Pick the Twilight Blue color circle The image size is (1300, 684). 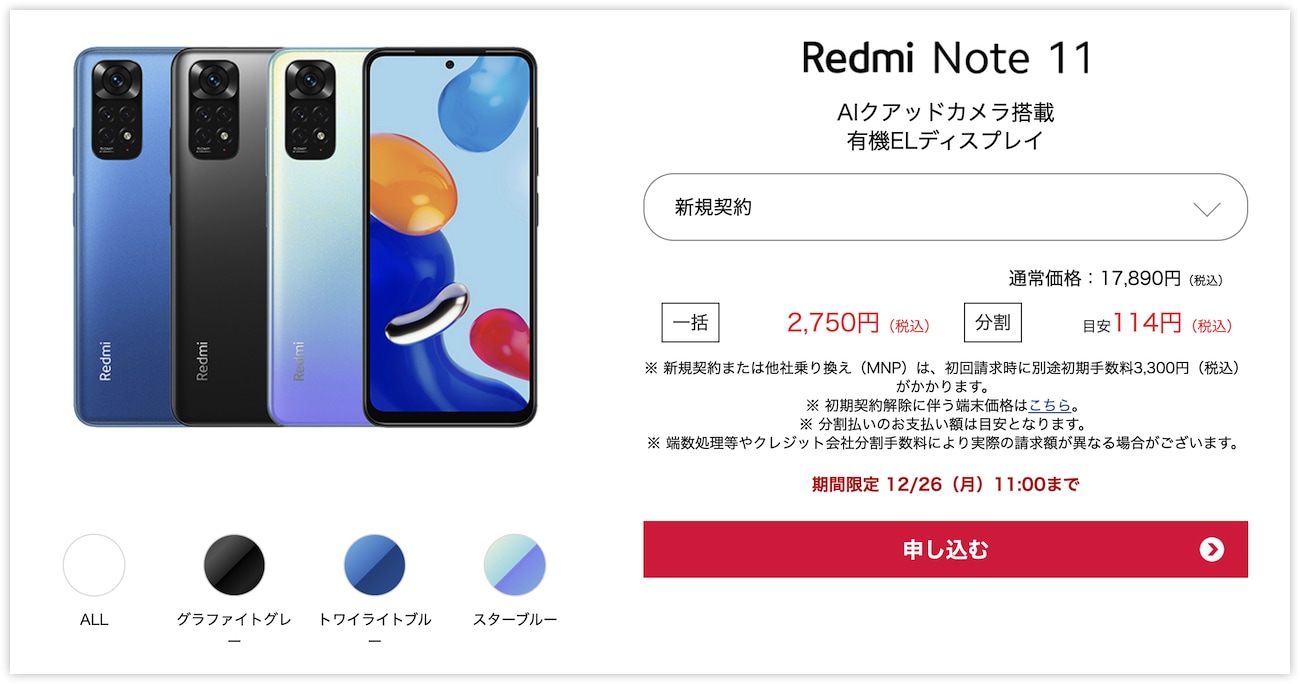(x=374, y=565)
